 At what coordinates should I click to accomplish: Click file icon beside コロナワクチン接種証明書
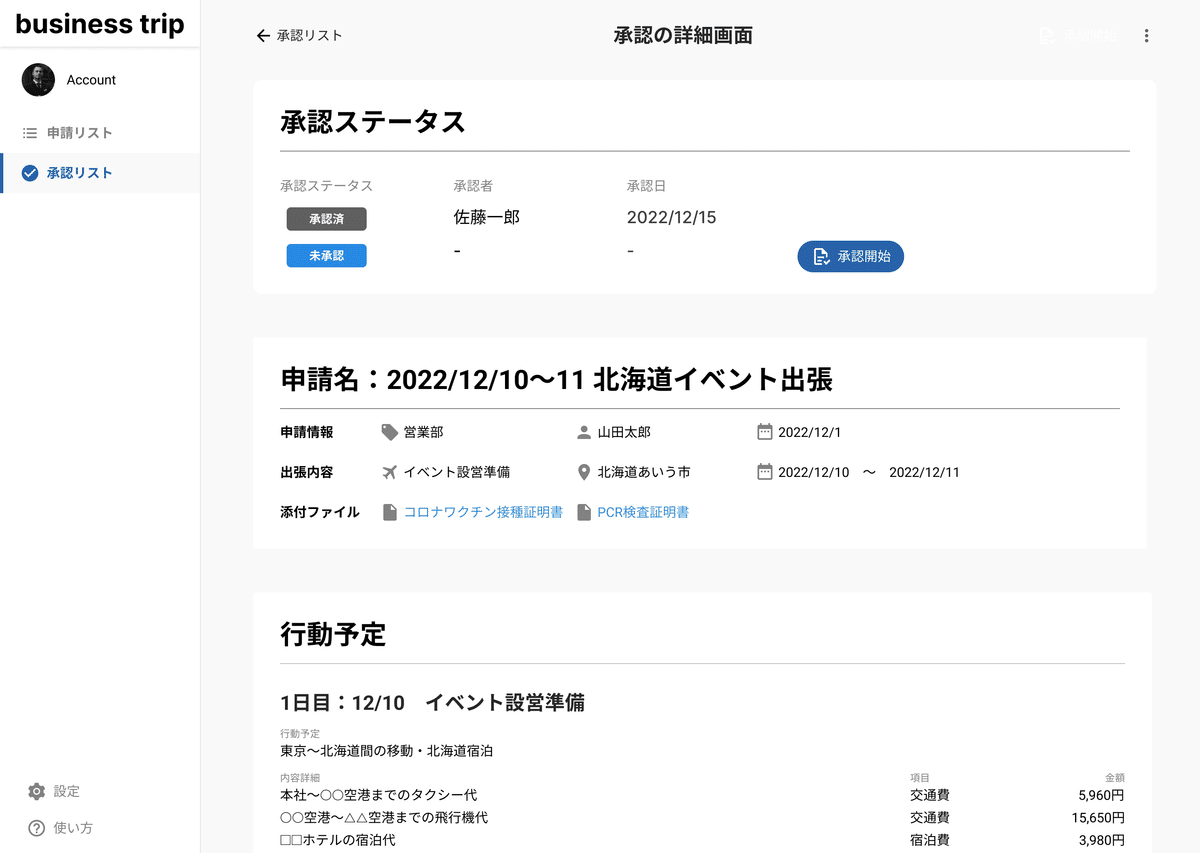tap(390, 512)
